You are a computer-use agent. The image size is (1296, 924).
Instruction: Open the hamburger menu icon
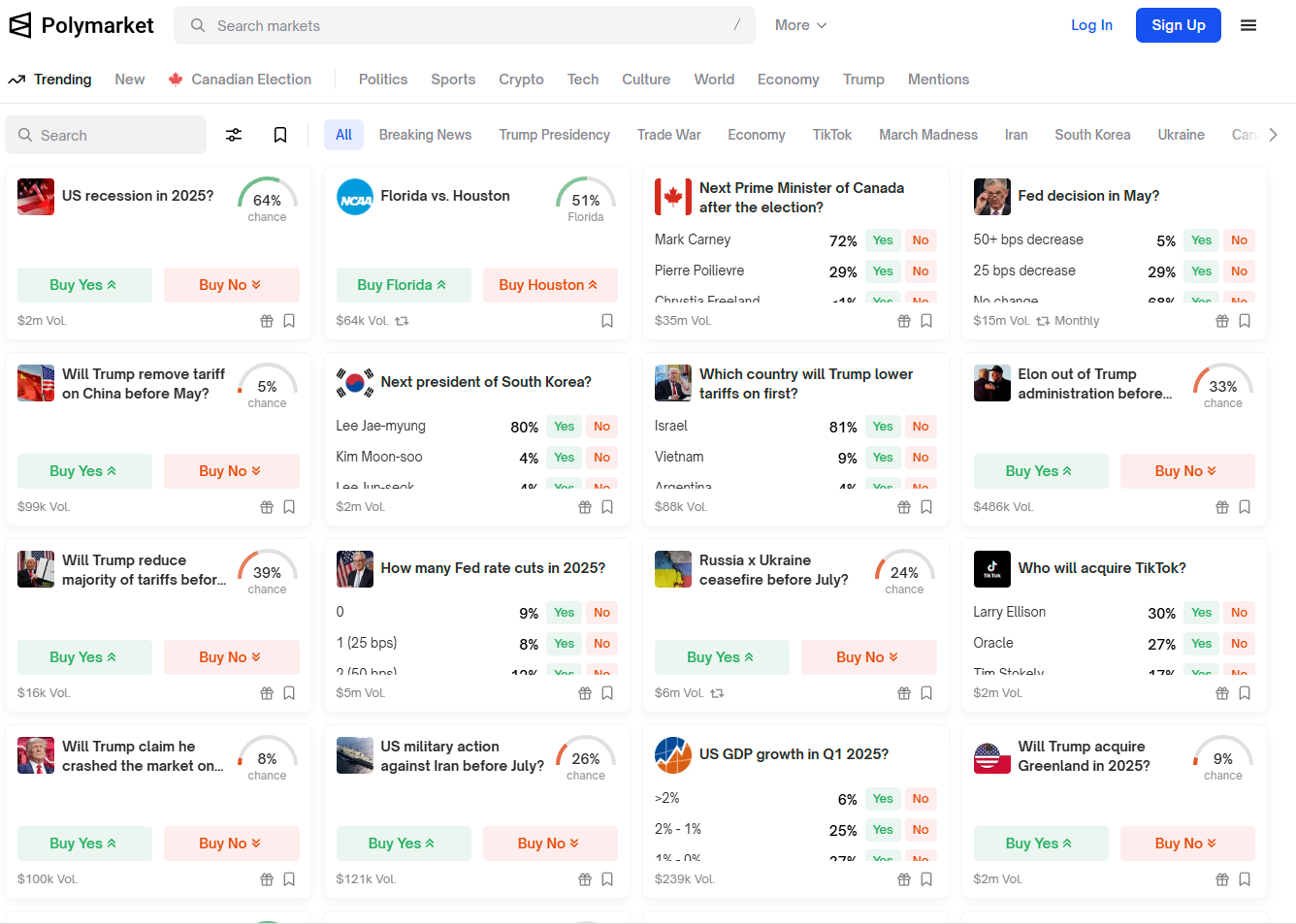click(1248, 25)
